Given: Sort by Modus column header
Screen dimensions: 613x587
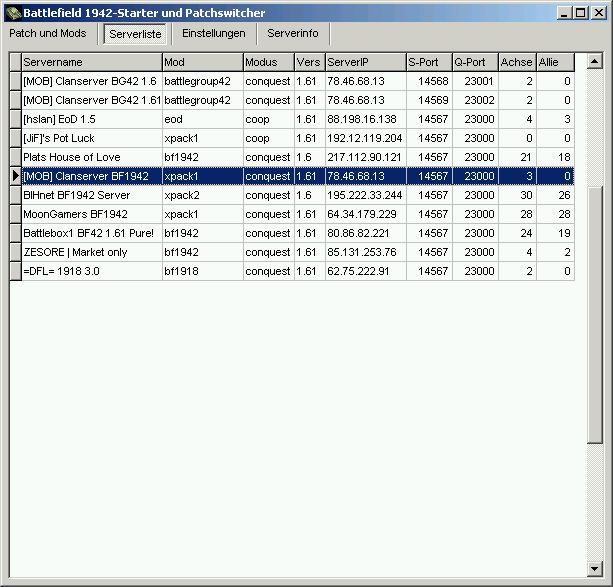Looking at the screenshot, I should pyautogui.click(x=269, y=62).
